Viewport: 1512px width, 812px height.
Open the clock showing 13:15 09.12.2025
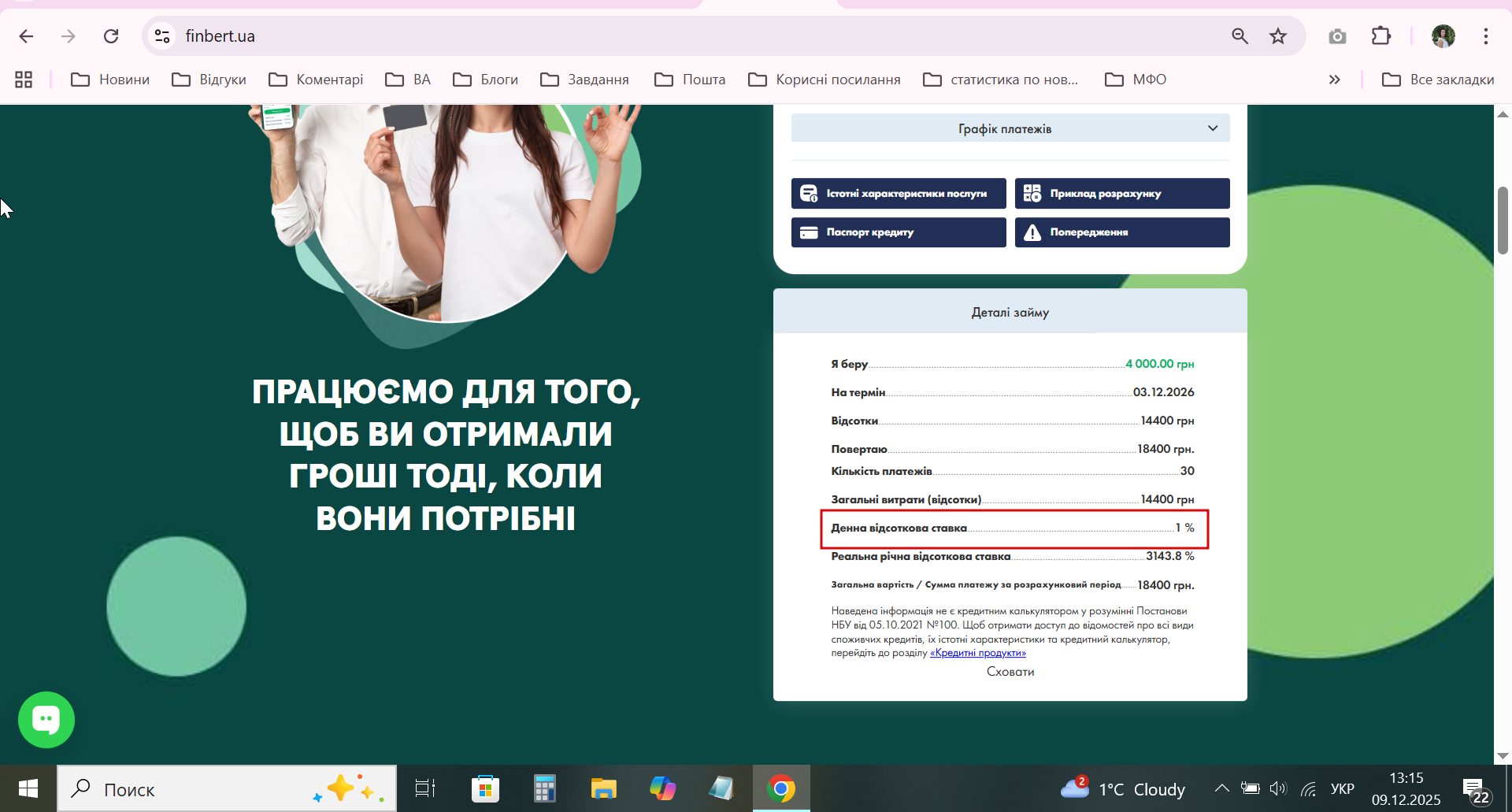coord(1406,788)
